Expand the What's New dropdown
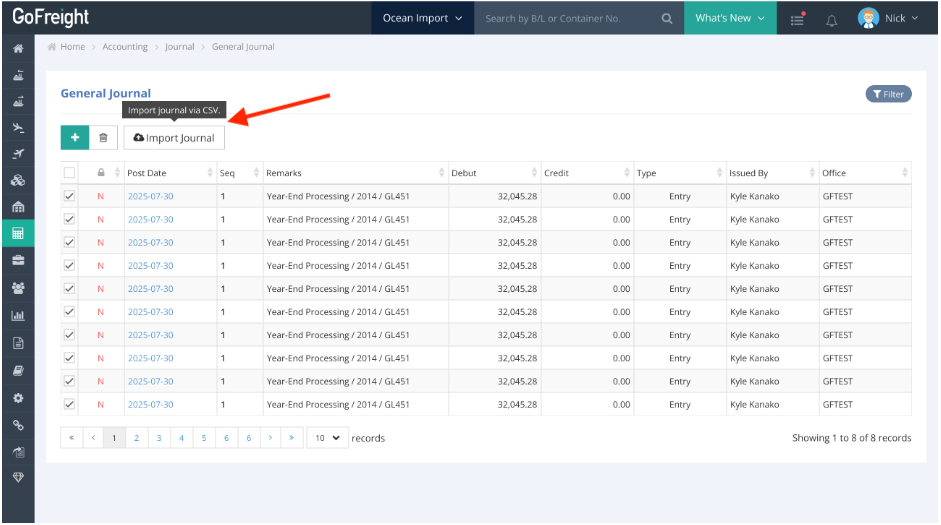The width and height of the screenshot is (941, 525). coord(729,18)
